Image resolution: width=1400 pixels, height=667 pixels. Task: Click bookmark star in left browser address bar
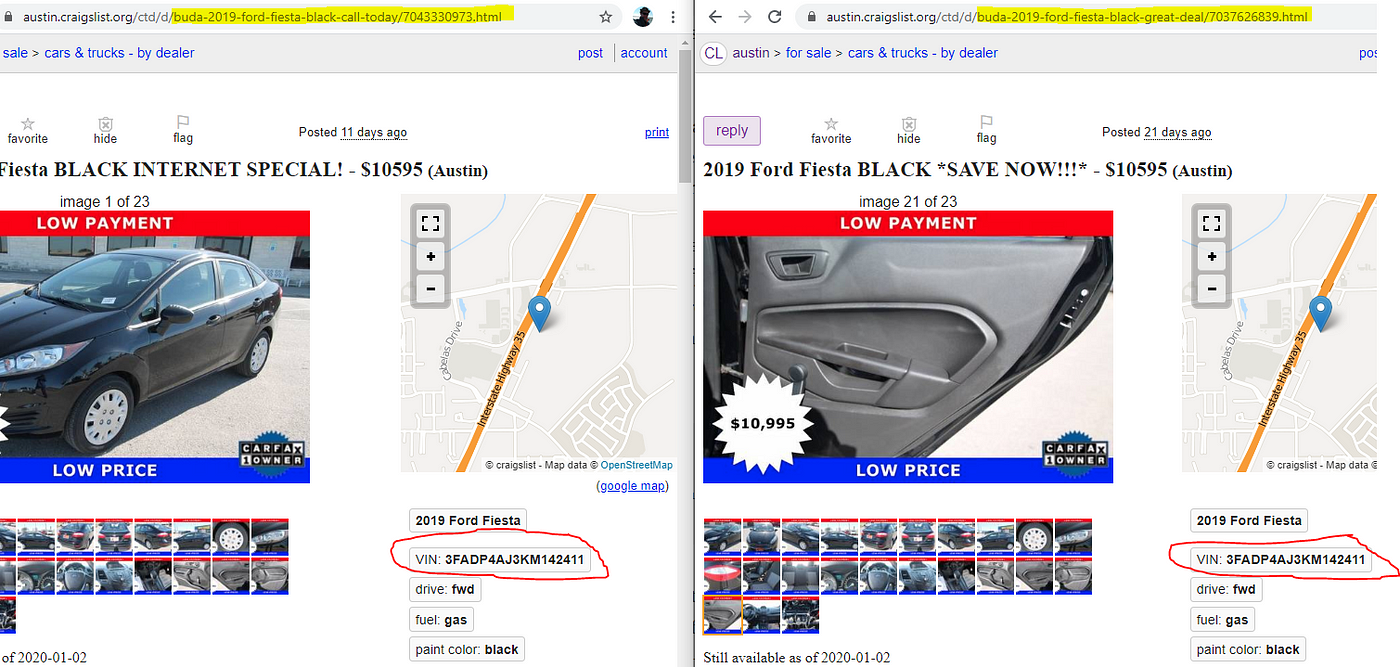point(606,17)
